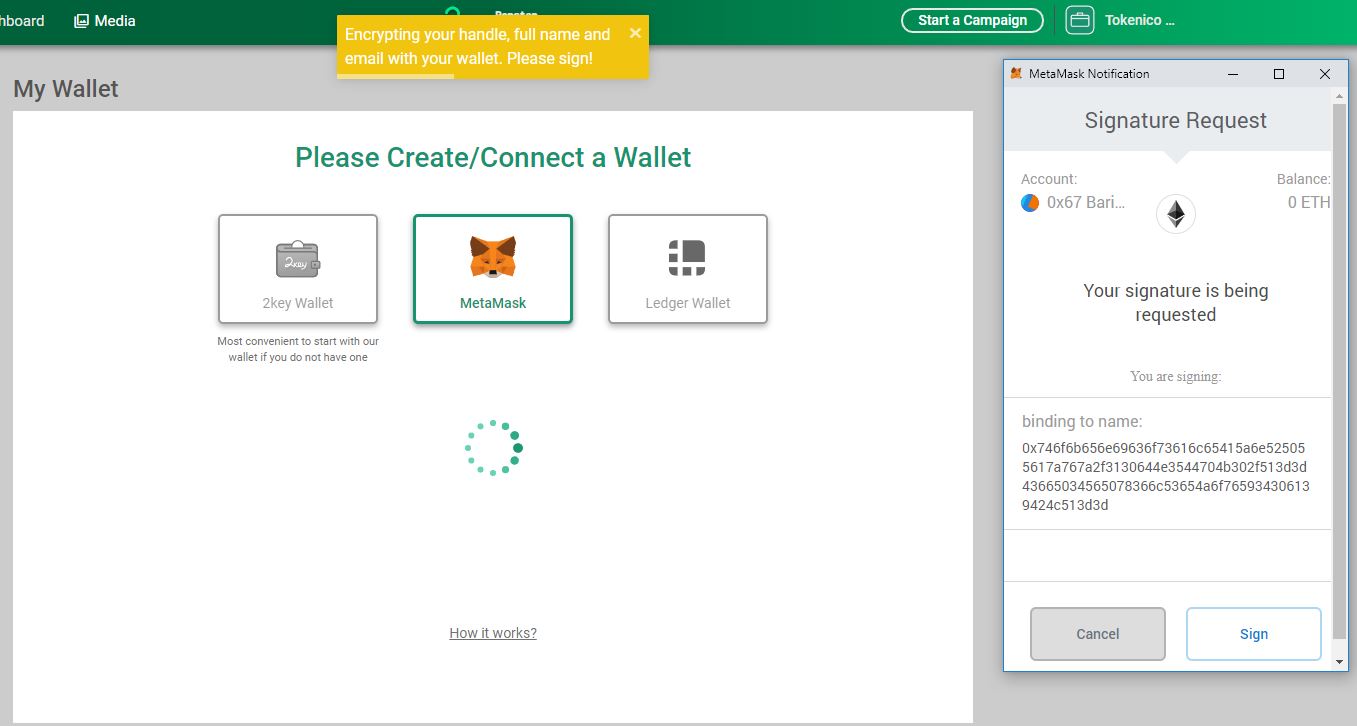Click the MetaMask popup scroll up arrow
The width and height of the screenshot is (1357, 726).
[x=1340, y=95]
